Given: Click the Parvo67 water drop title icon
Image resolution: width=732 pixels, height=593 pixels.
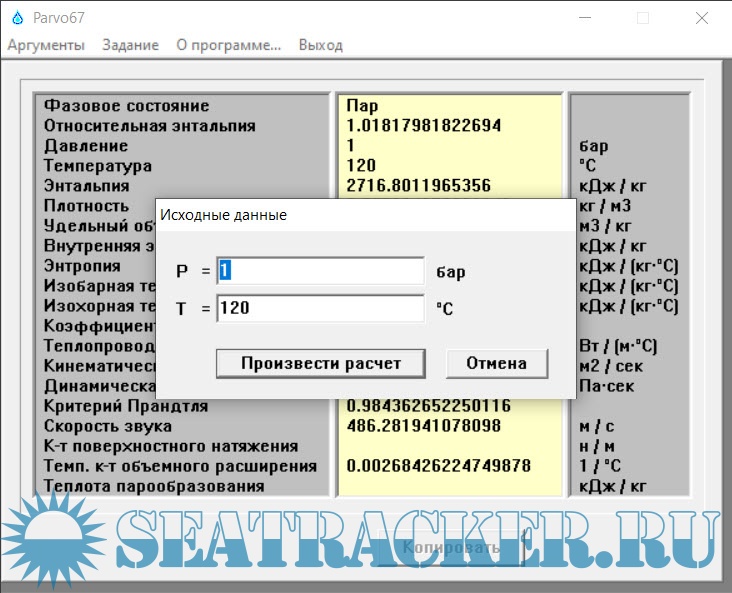Looking at the screenshot, I should [14, 17].
